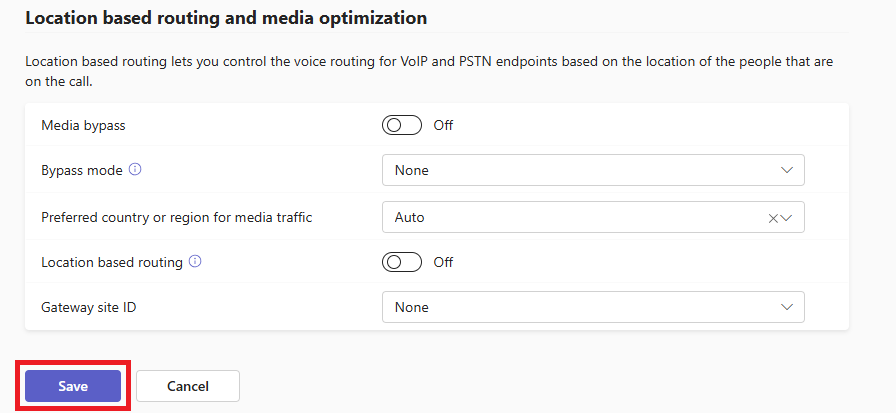Click the info icon beside Bypass mode
896x413 pixels.
135,170
